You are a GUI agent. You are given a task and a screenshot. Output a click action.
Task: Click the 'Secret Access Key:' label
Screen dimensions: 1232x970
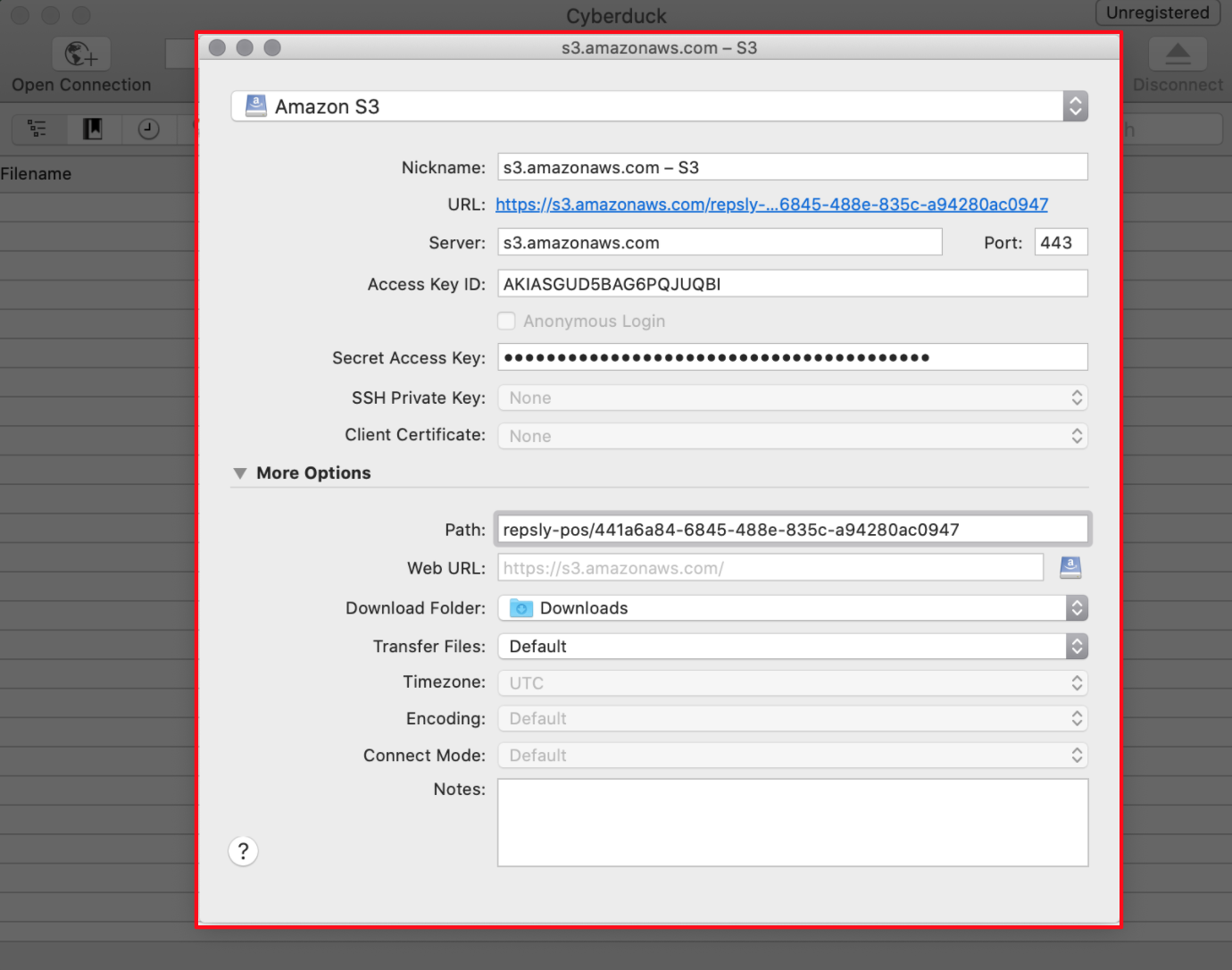point(409,358)
